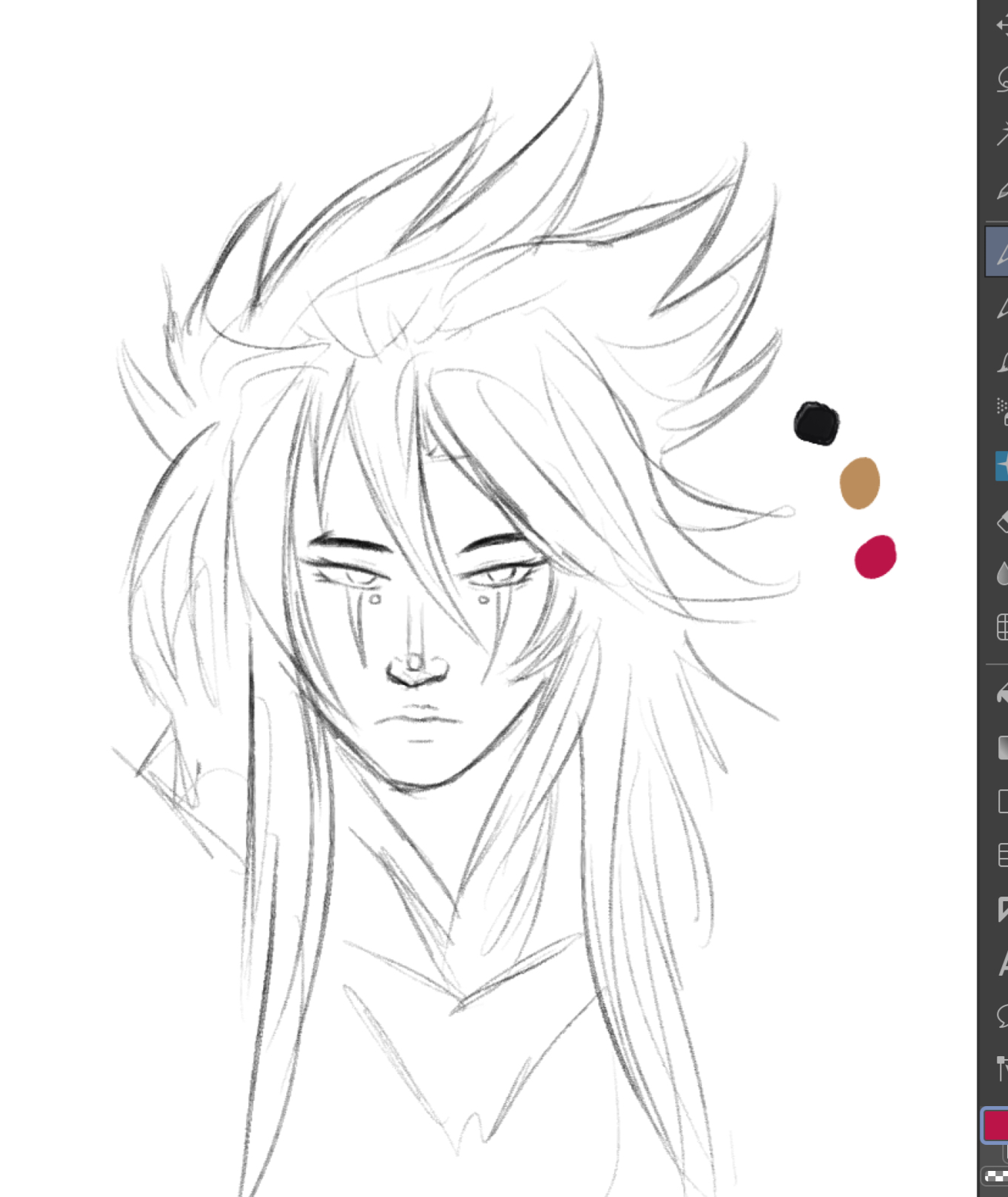The image size is (1008, 1197).
Task: Click the highlighted Pen tool
Action: coord(998,253)
